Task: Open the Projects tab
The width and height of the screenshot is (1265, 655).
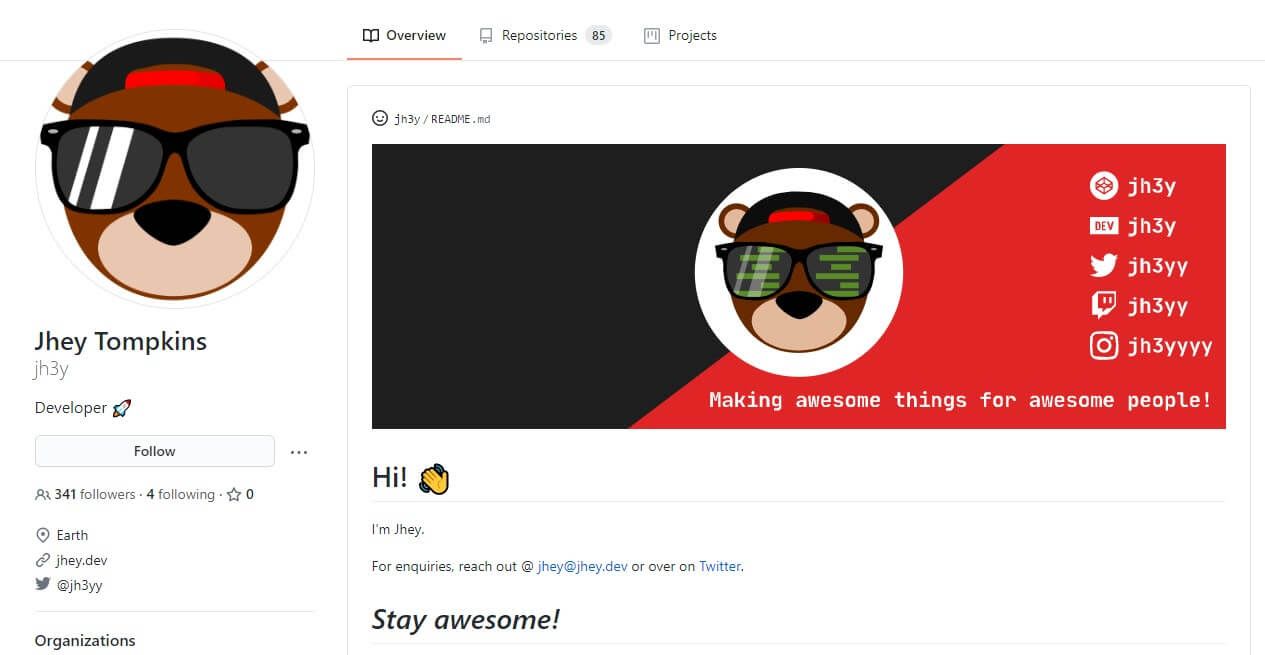Action: pos(680,35)
